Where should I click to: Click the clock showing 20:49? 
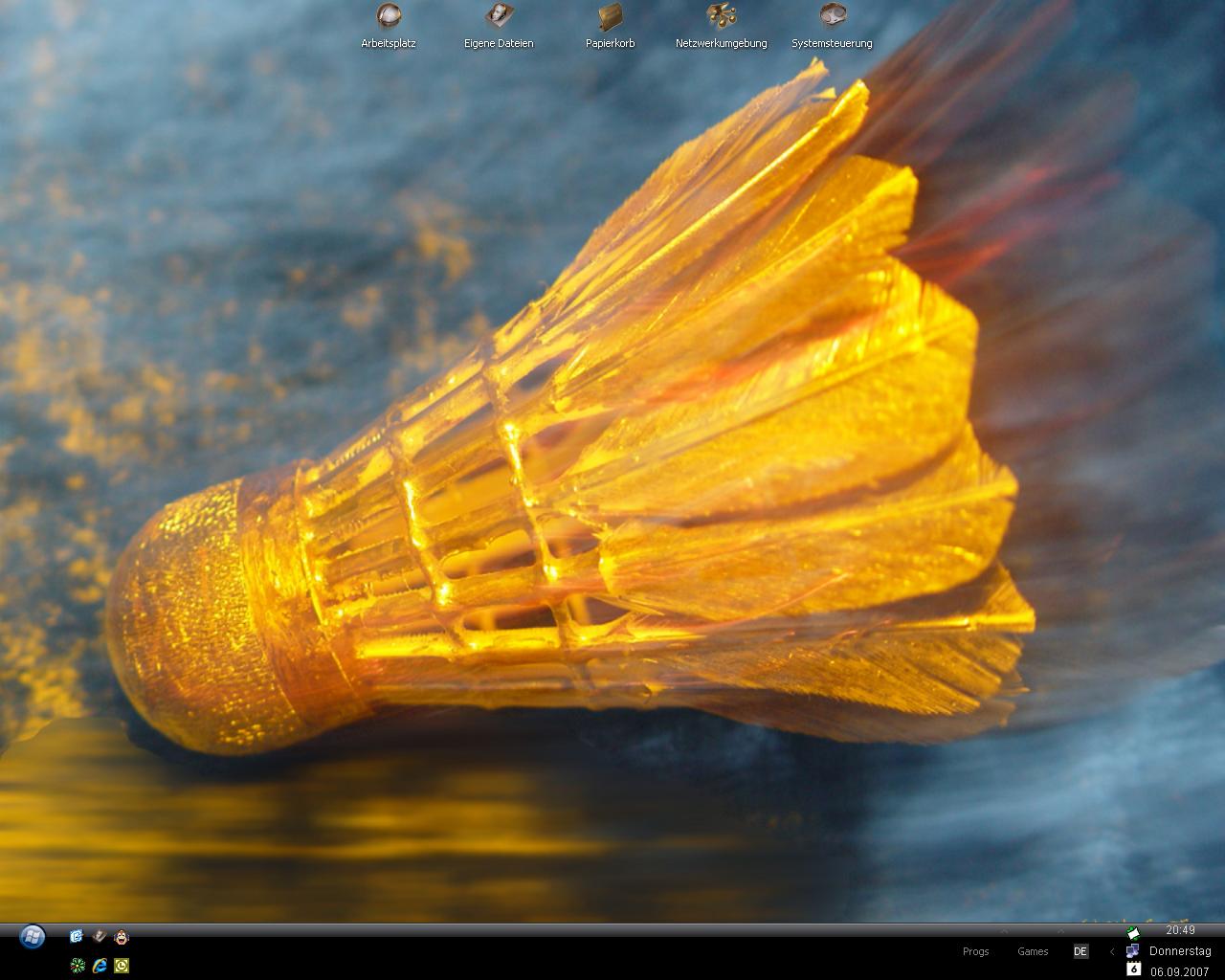[x=1180, y=930]
